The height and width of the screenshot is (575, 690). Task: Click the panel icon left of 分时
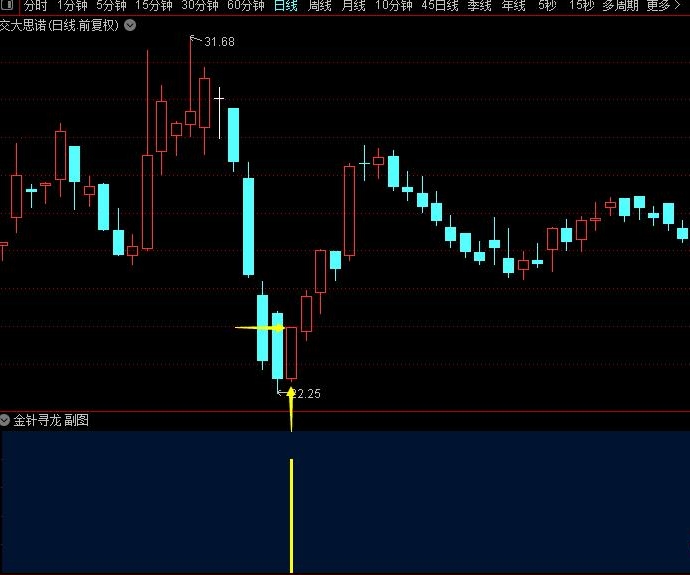(x=7, y=5)
